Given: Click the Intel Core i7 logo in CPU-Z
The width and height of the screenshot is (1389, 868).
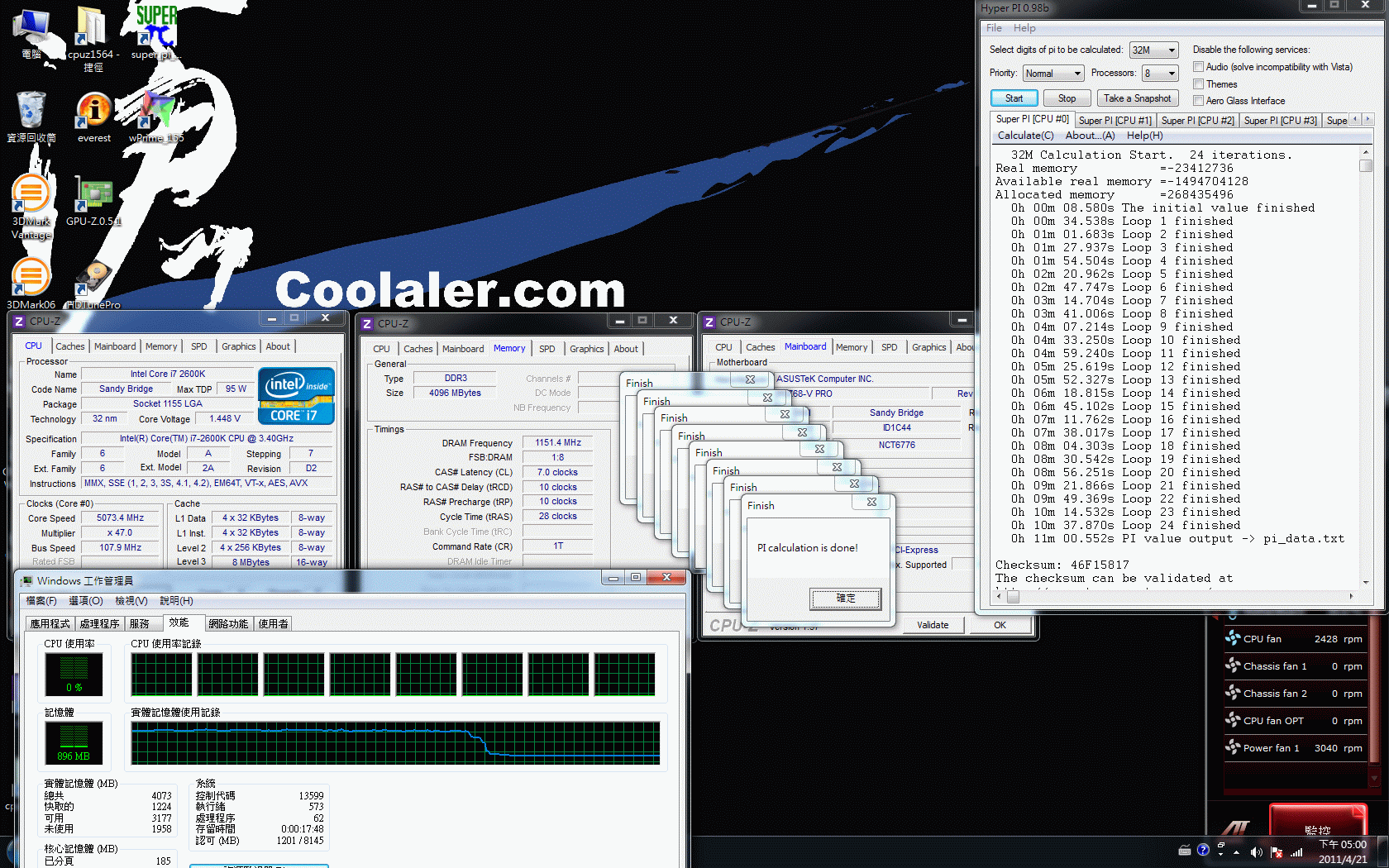Looking at the screenshot, I should [297, 395].
